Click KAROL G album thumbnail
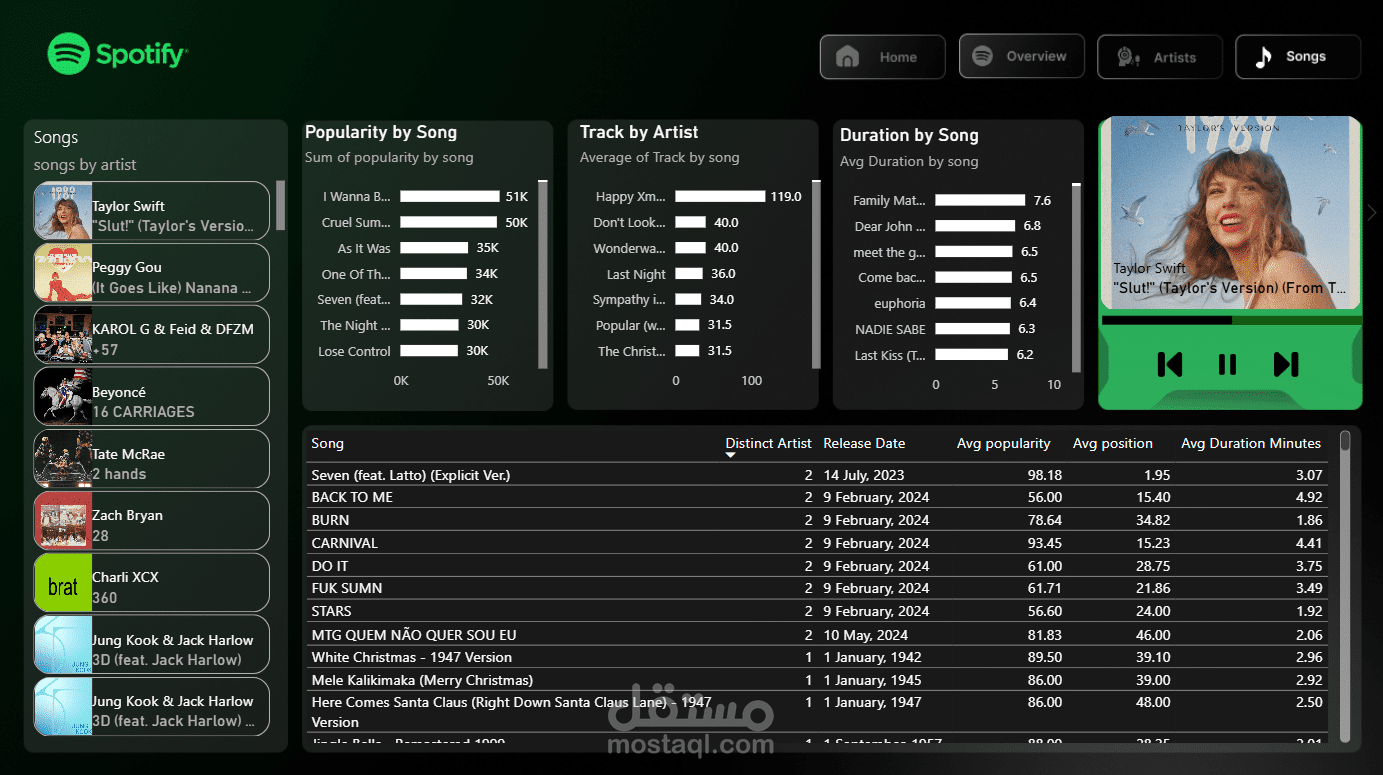 [x=63, y=335]
